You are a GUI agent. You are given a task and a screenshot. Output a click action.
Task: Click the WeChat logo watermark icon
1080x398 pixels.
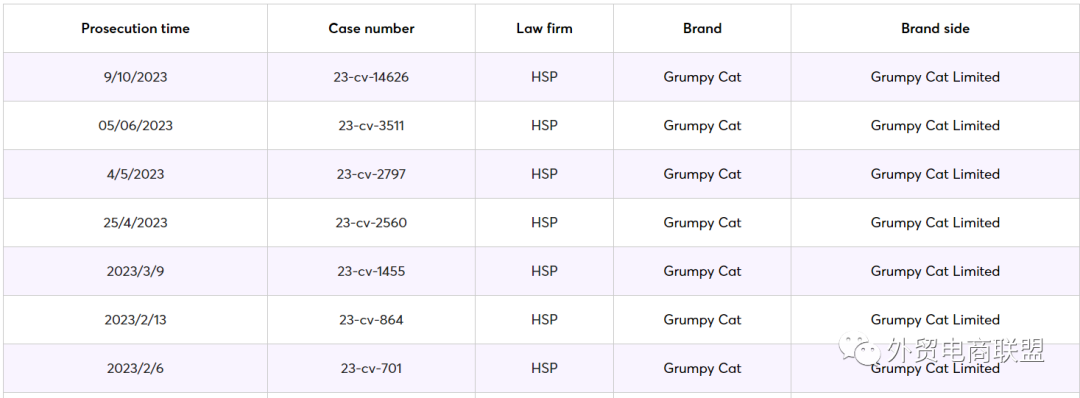pyautogui.click(x=860, y=350)
